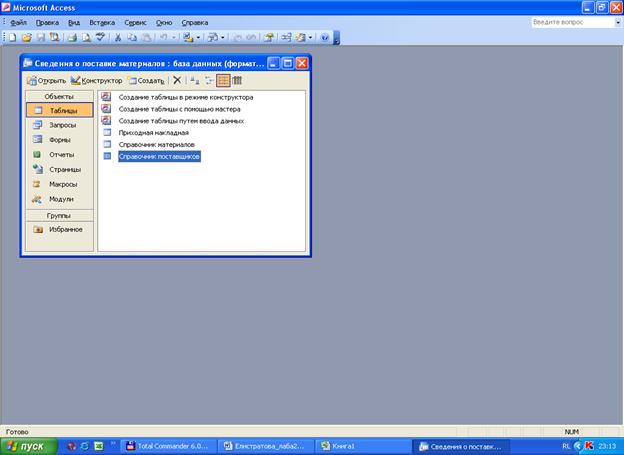Click the Microsoft Access Help icon

(x=324, y=37)
